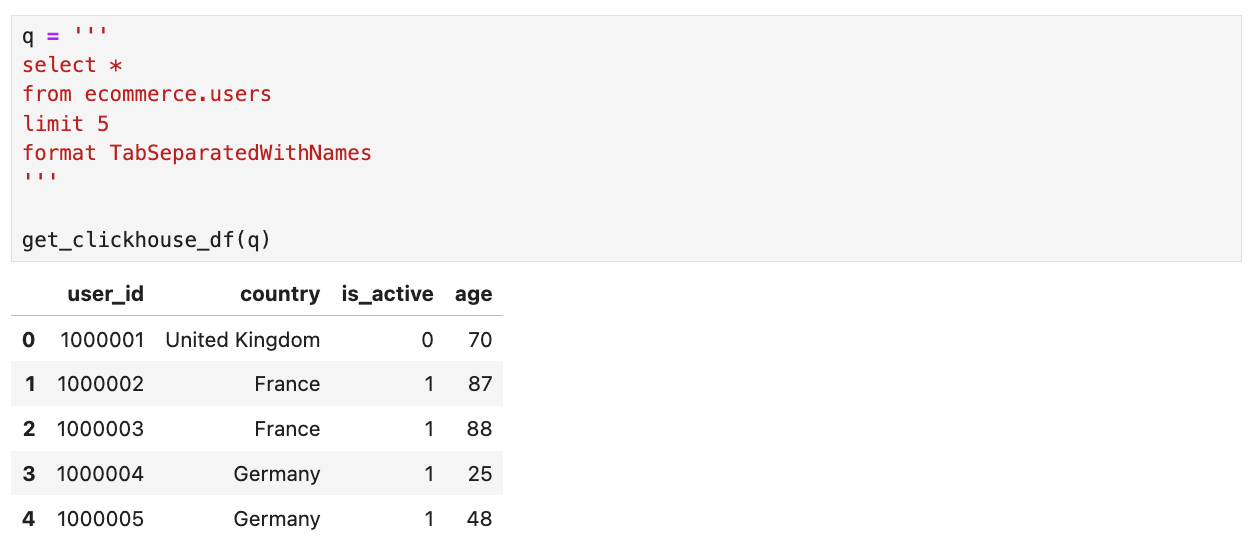The height and width of the screenshot is (552, 1254).
Task: Click the France cell for user 1000002
Action: click(287, 384)
